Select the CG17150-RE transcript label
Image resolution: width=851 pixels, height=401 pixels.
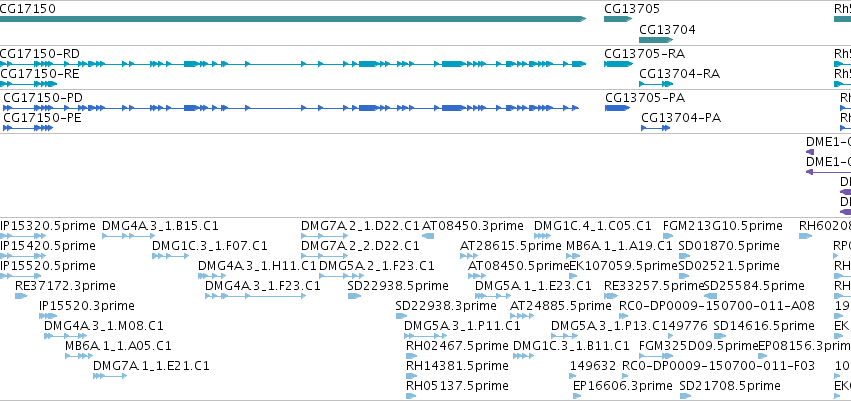39,74
